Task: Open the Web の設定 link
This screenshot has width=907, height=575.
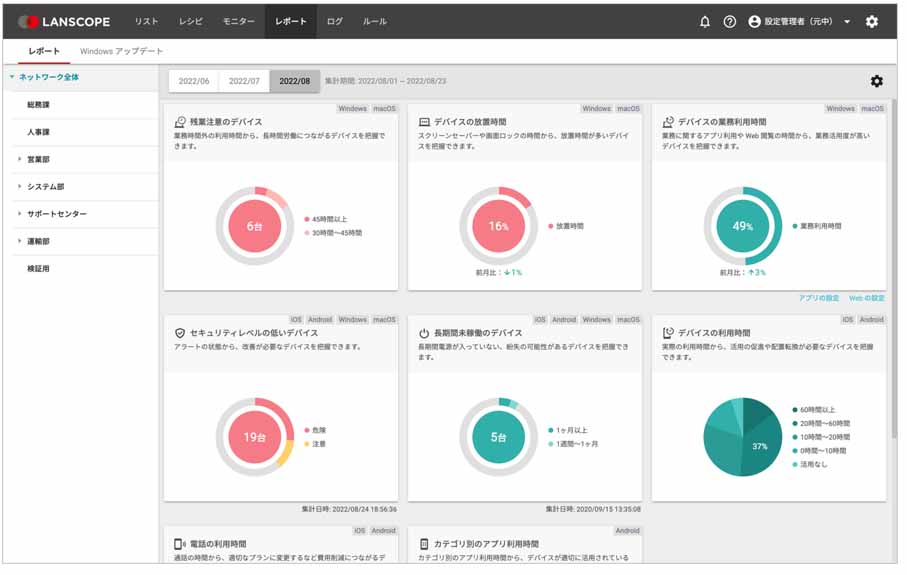Action: click(867, 298)
